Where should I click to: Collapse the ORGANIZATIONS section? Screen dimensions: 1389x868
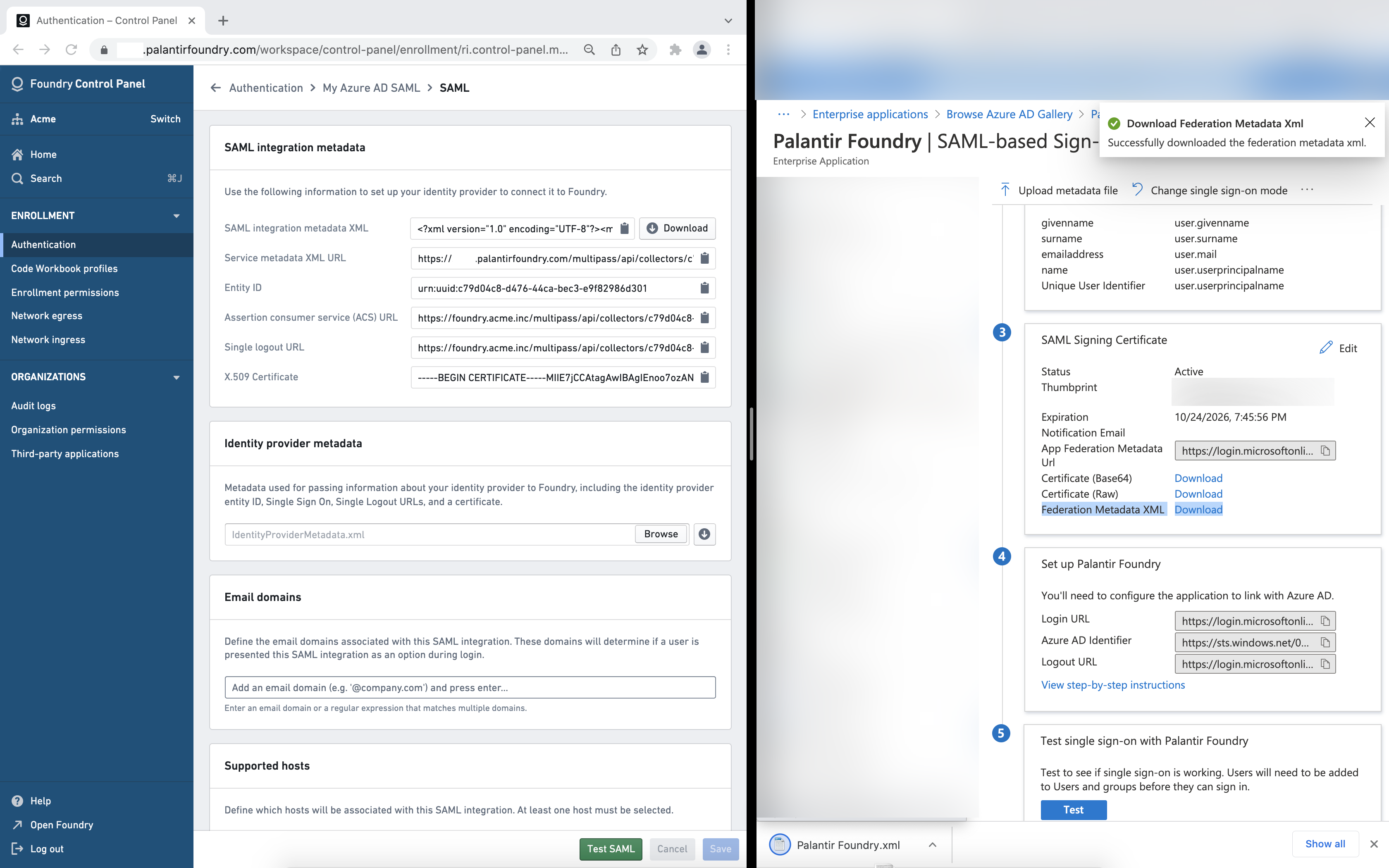pyautogui.click(x=176, y=377)
